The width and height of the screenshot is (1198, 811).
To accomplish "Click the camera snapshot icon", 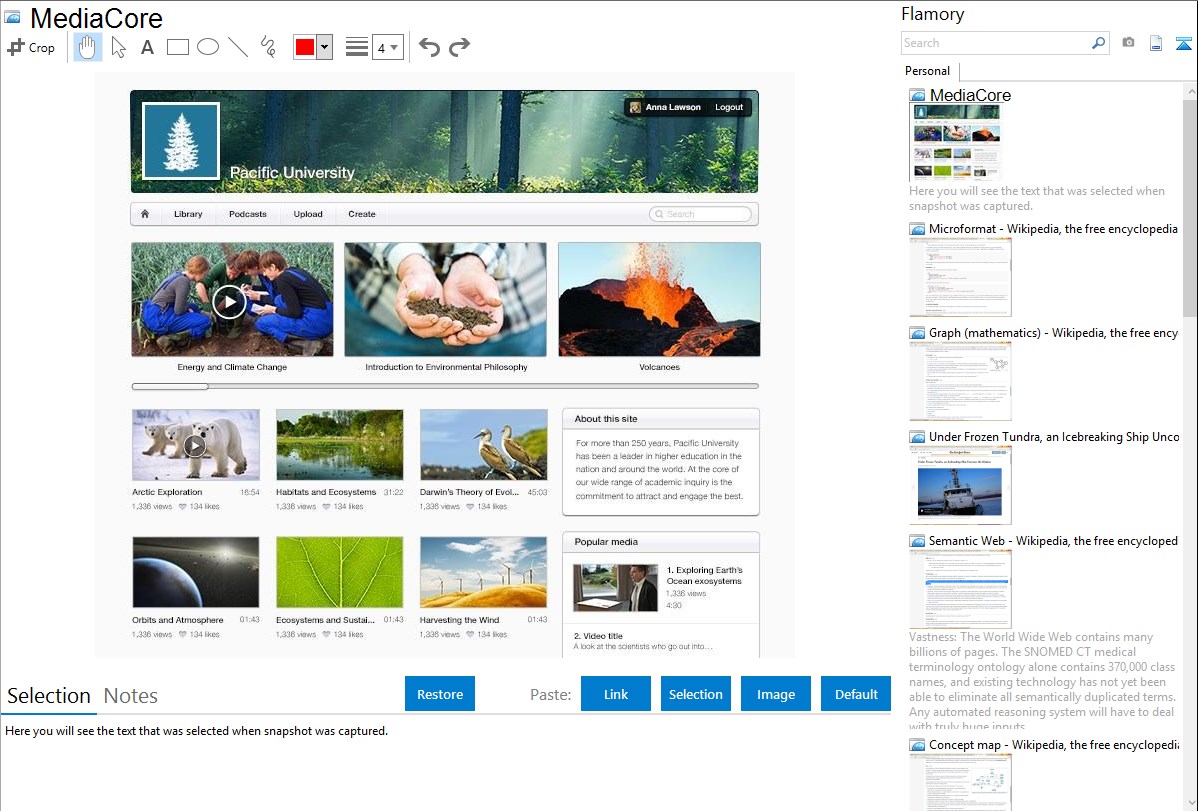I will pyautogui.click(x=1128, y=43).
